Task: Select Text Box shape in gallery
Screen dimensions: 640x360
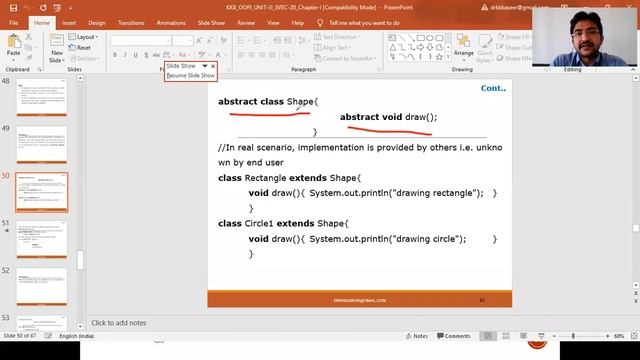Action: point(392,38)
